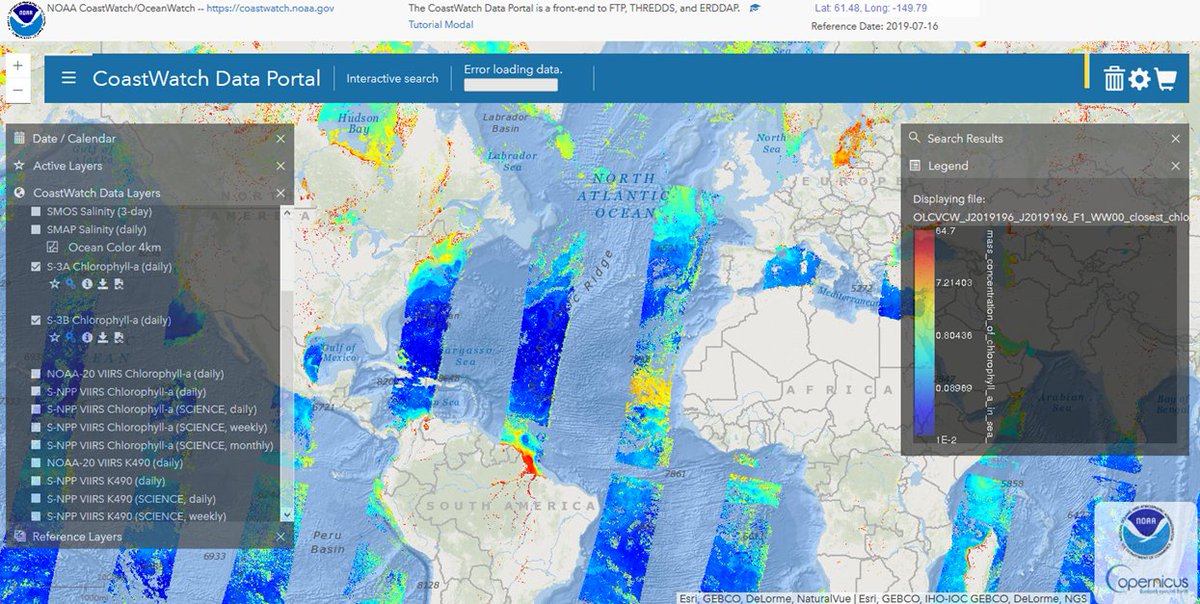This screenshot has width=1200, height=604.
Task: Open the shopping cart icon
Action: 1165,79
